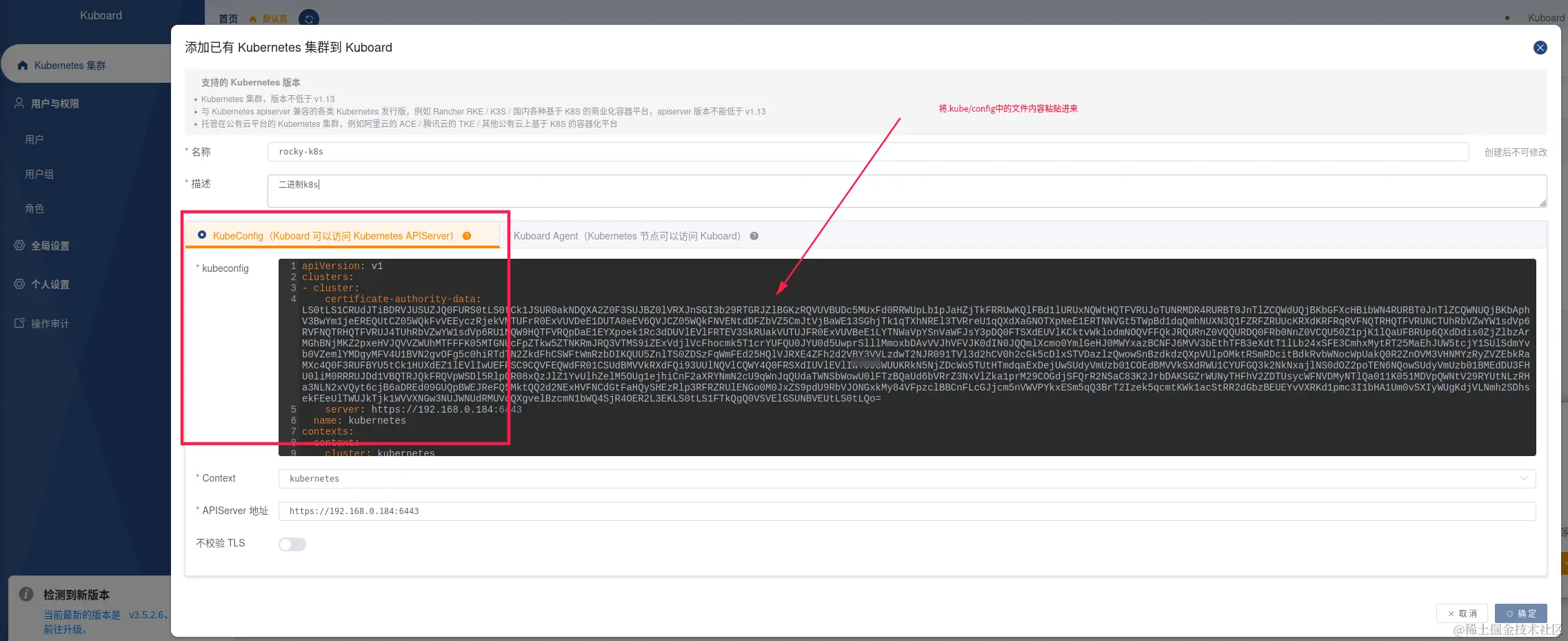
Task: Focus the 名称 field containing rocky-k8s
Action: tap(868, 152)
